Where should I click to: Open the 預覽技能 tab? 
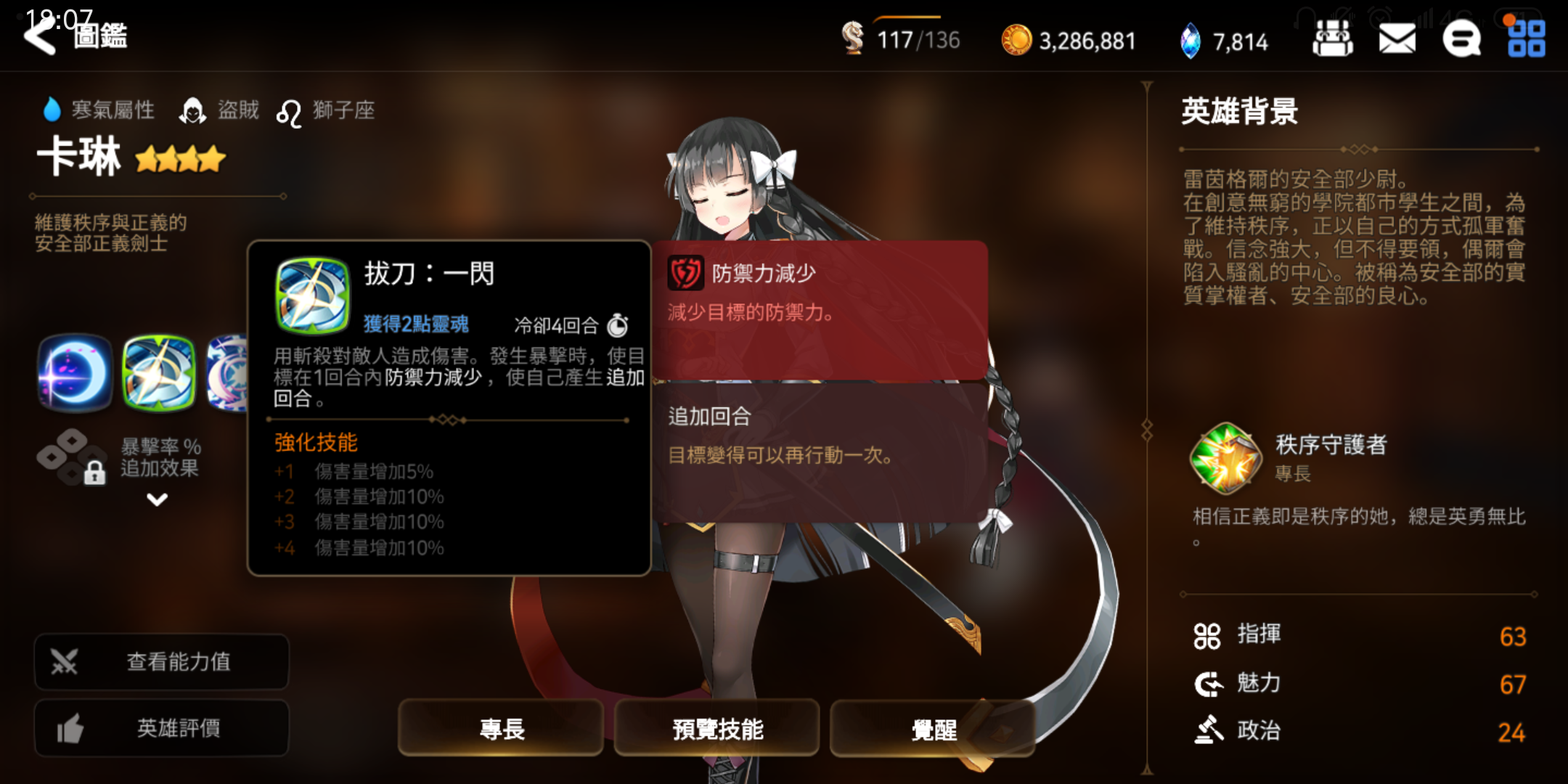click(717, 728)
